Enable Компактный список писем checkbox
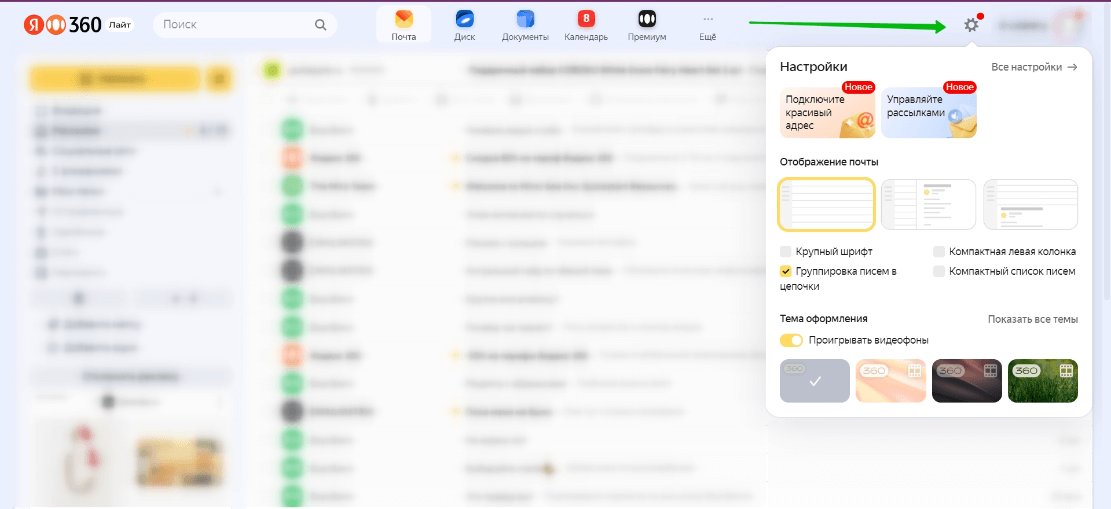Screen dimensions: 1111x509 [x=939, y=271]
